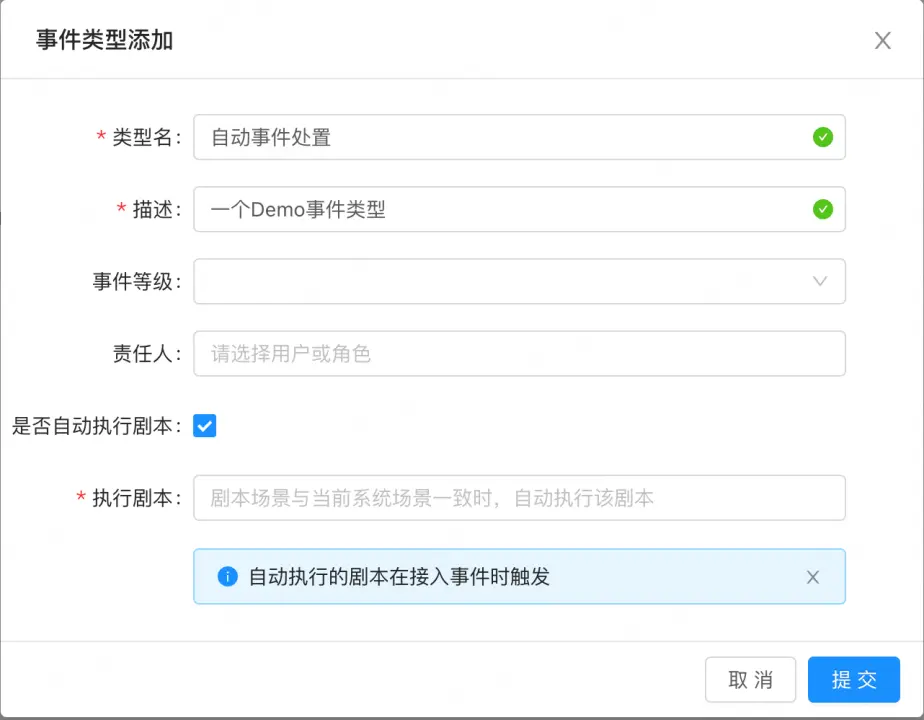The height and width of the screenshot is (720, 924).
Task: Open the 责任人 user or role selector
Action: [x=519, y=353]
